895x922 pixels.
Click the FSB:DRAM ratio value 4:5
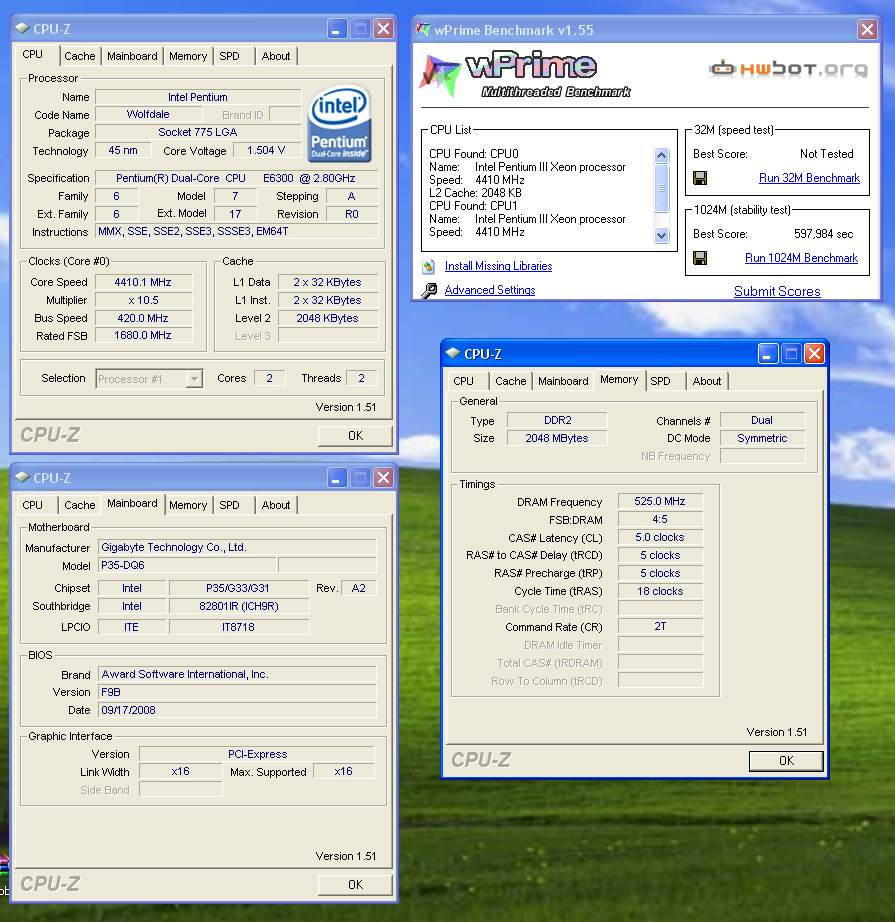pyautogui.click(x=660, y=520)
